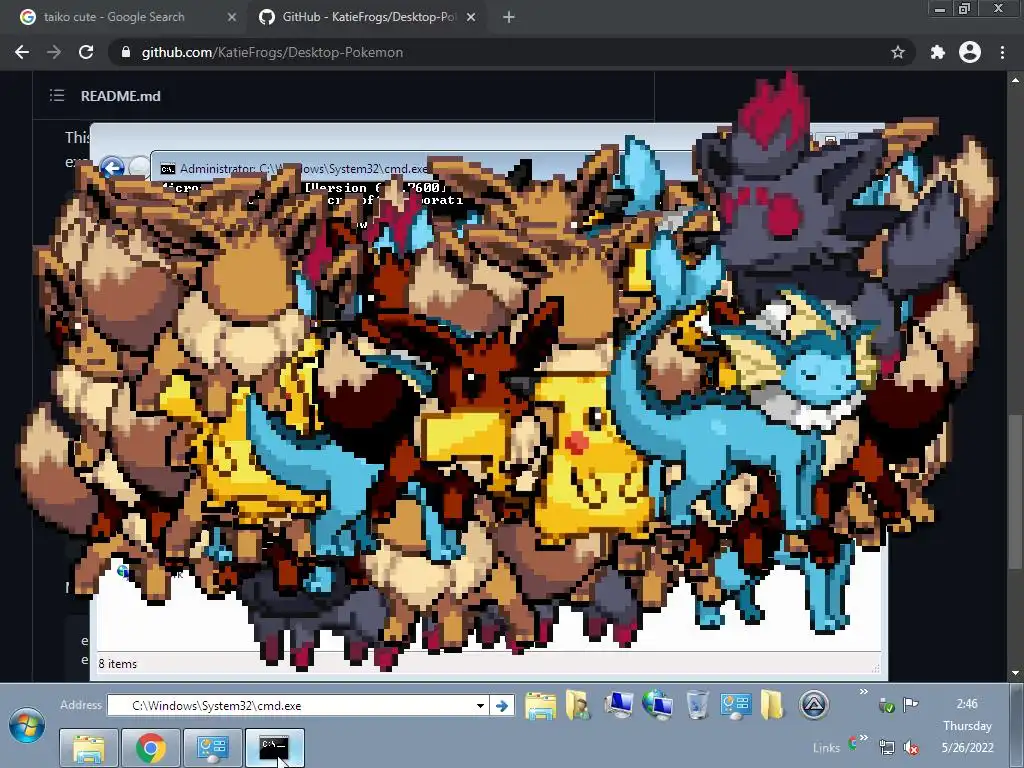Expand the Links toolbar overflow chevron
This screenshot has height=768, width=1024.
(863, 739)
